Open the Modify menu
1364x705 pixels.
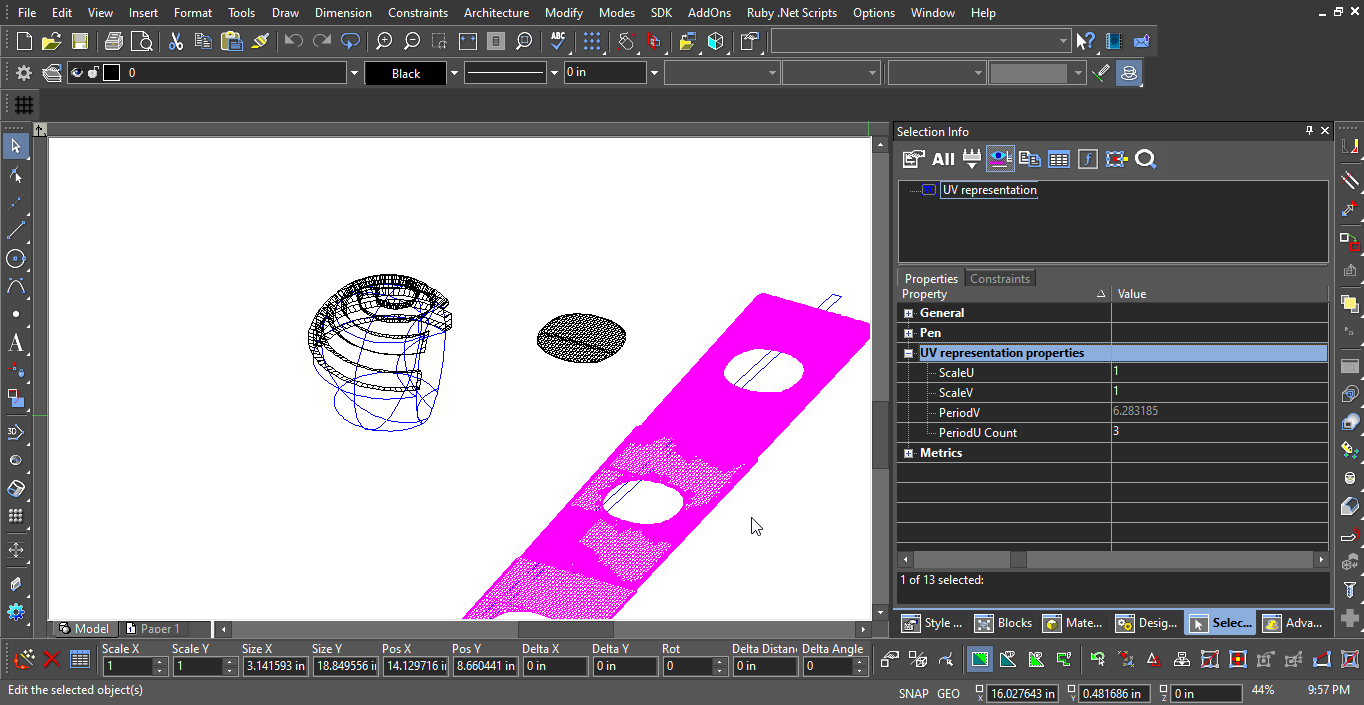(x=564, y=13)
